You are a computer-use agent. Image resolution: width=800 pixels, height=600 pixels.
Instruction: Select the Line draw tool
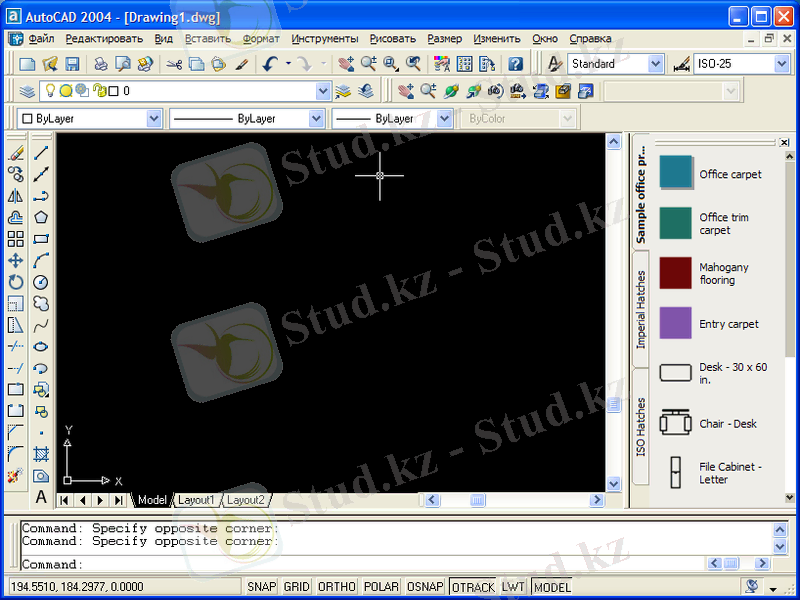[x=41, y=153]
